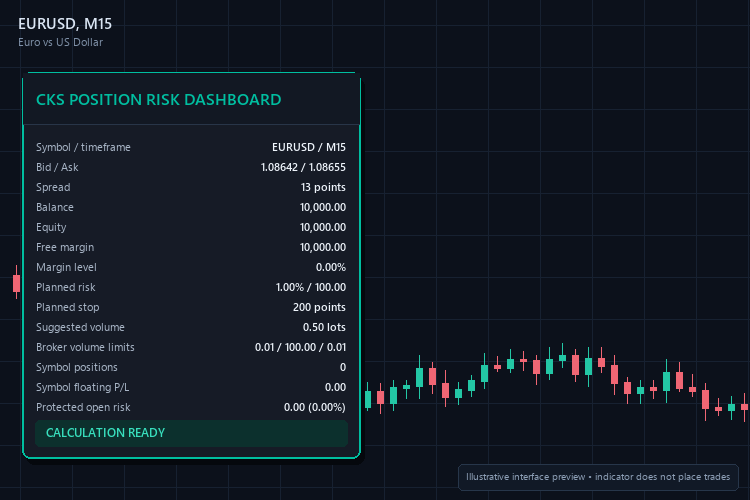Click the 'Euro vs US Dollar' subtitle
Viewport: 750px width, 500px height.
[x=61, y=42]
